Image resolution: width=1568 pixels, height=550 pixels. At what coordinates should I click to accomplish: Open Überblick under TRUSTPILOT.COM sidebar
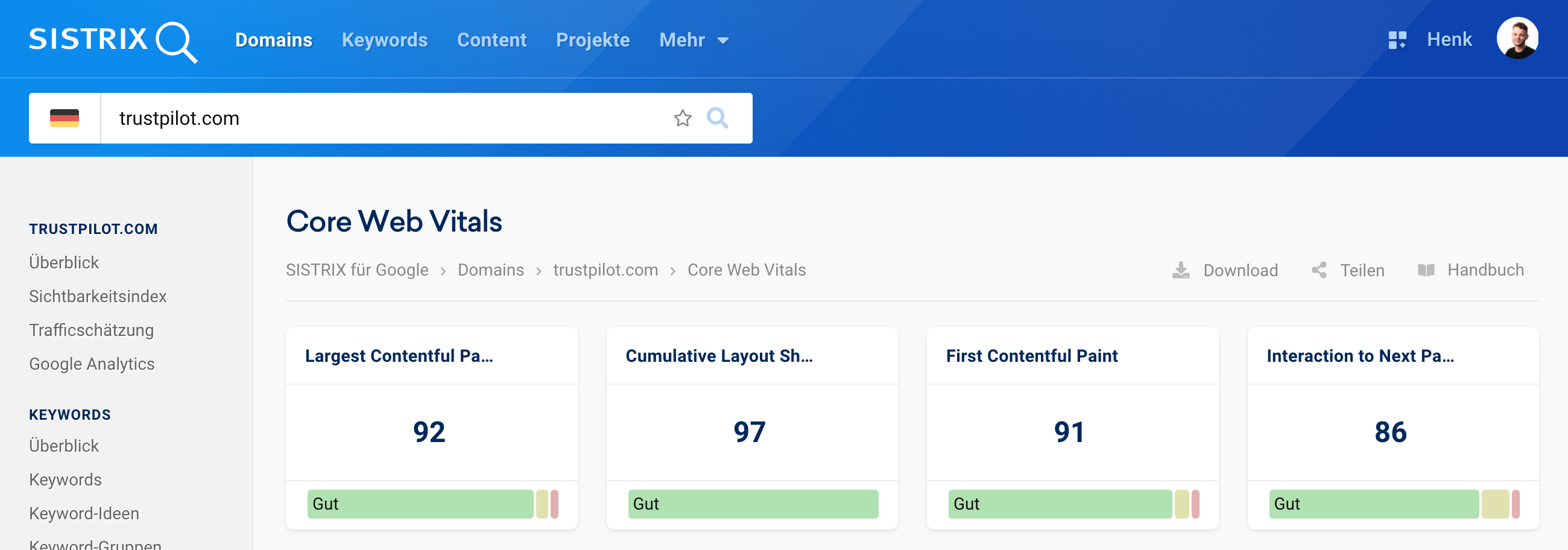pos(64,262)
